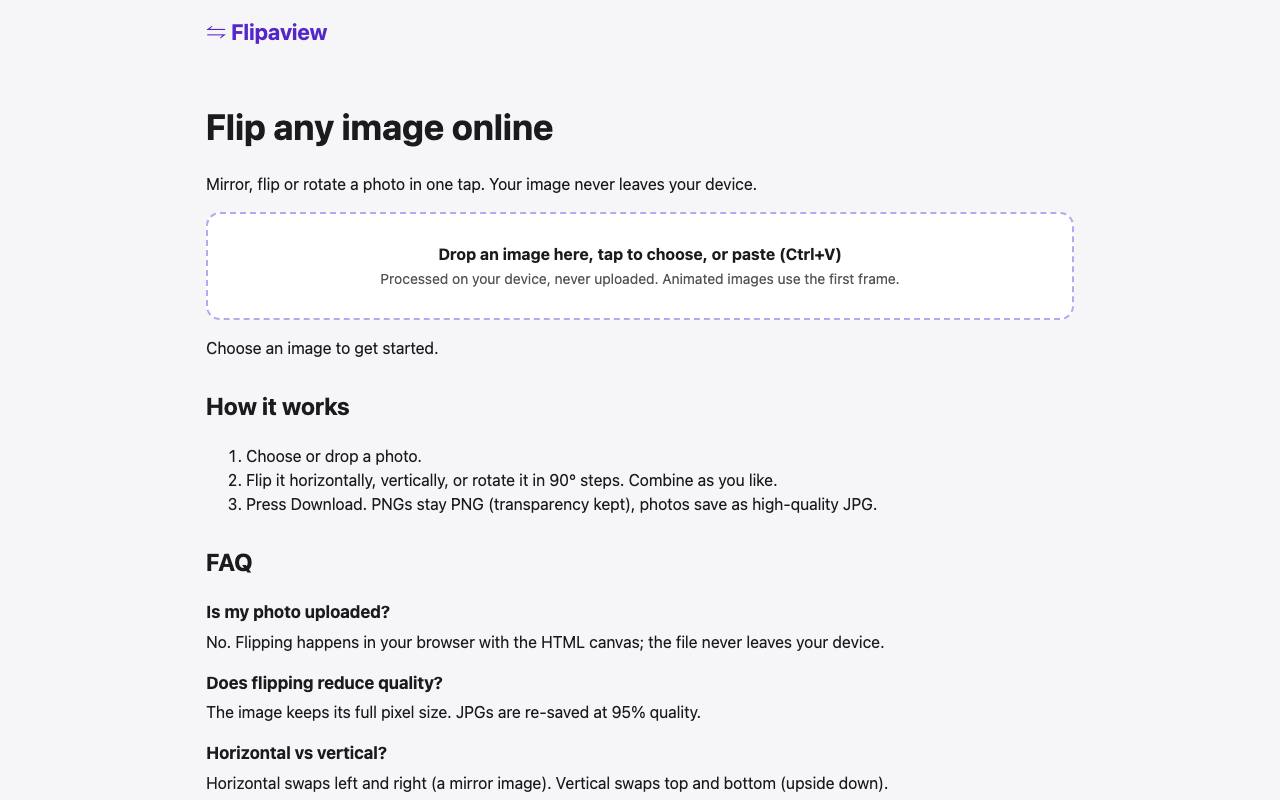
Task: Click the question 'Does flipping reduce quality?'
Action: [x=324, y=683]
